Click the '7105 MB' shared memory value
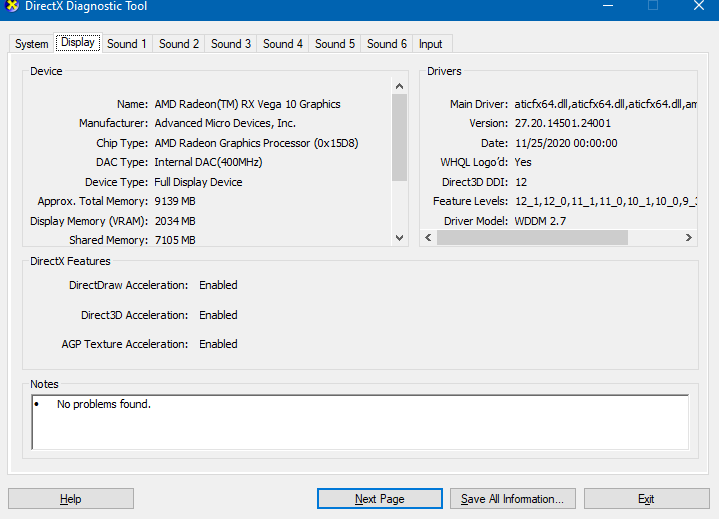Viewport: 719px width, 519px height. (175, 240)
